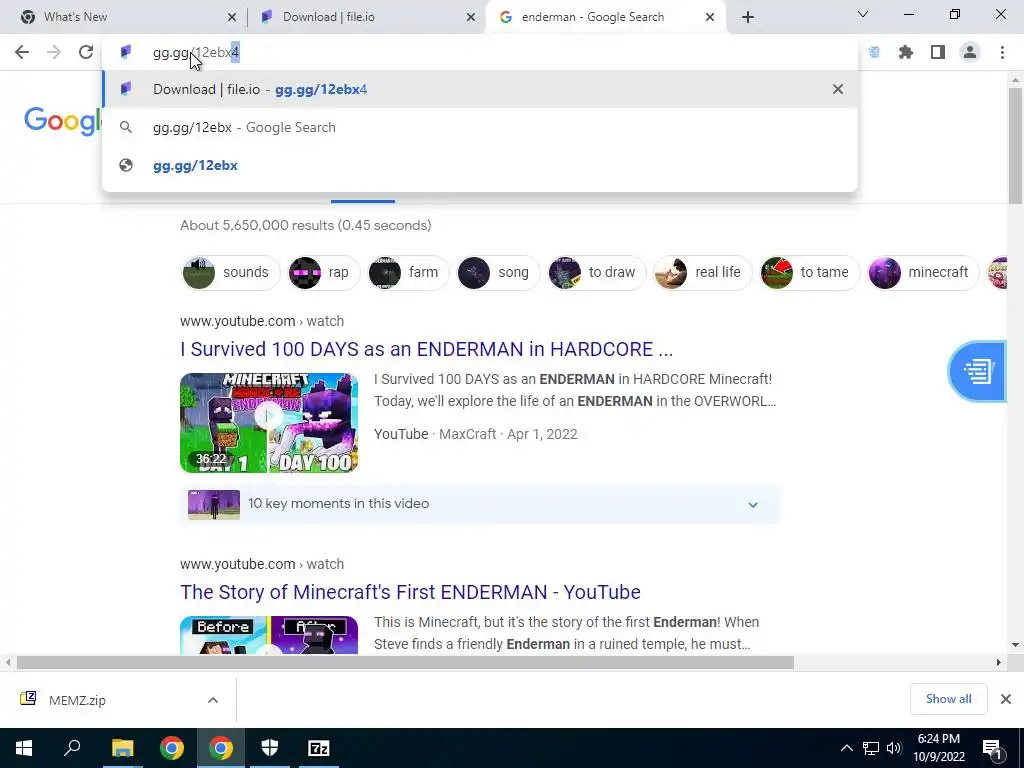
Task: Click the active Chrome taskbar icon
Action: (x=221, y=748)
